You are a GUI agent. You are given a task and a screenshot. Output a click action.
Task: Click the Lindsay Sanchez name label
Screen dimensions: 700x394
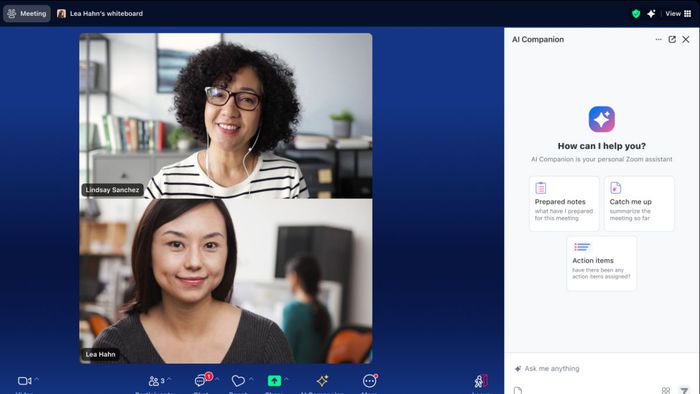(x=112, y=190)
